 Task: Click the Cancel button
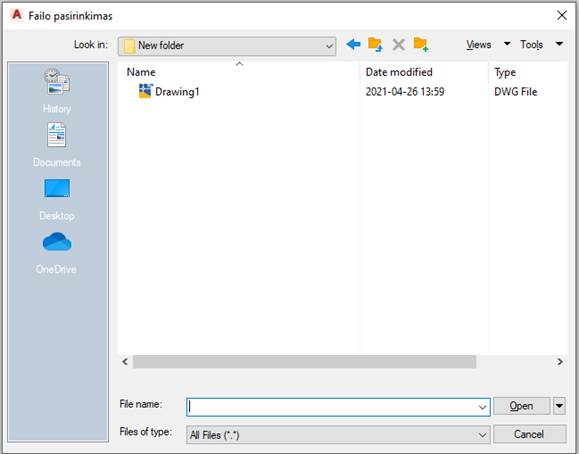(x=530, y=434)
